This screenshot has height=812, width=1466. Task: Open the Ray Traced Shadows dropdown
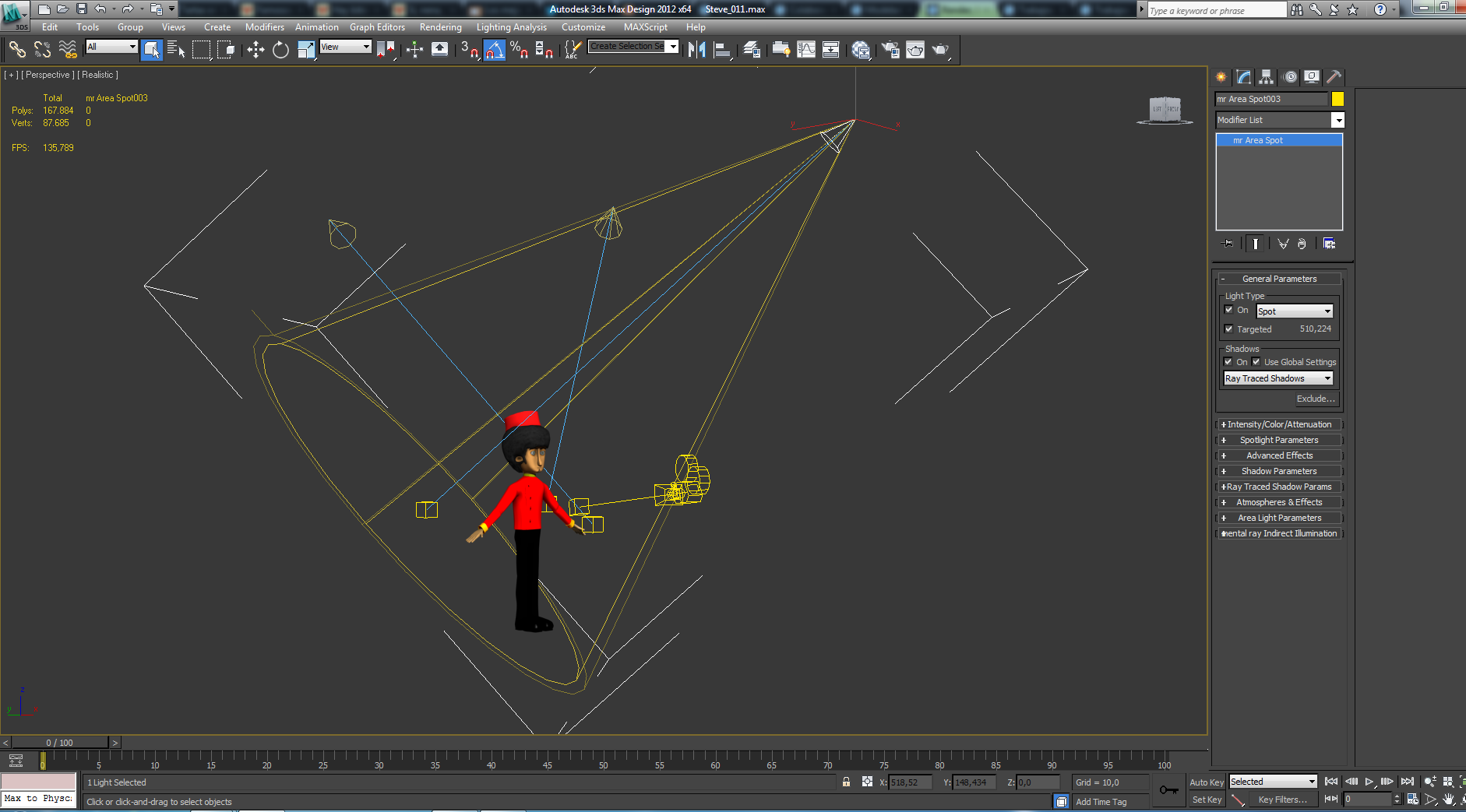coord(1279,378)
